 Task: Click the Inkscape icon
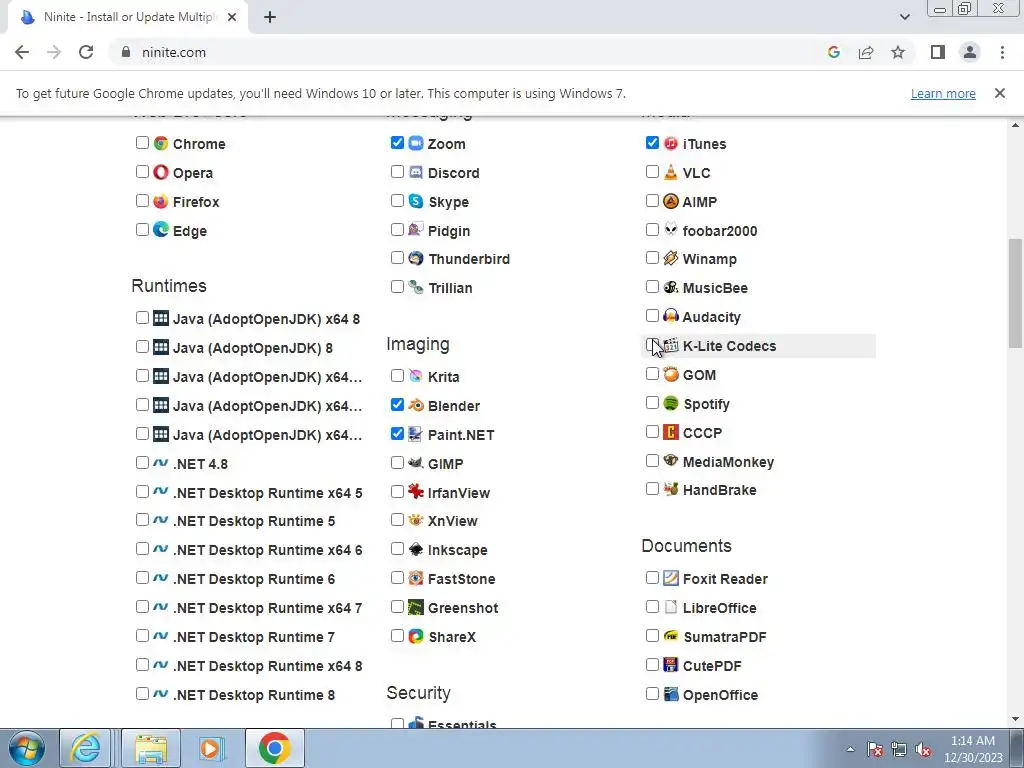coord(416,549)
